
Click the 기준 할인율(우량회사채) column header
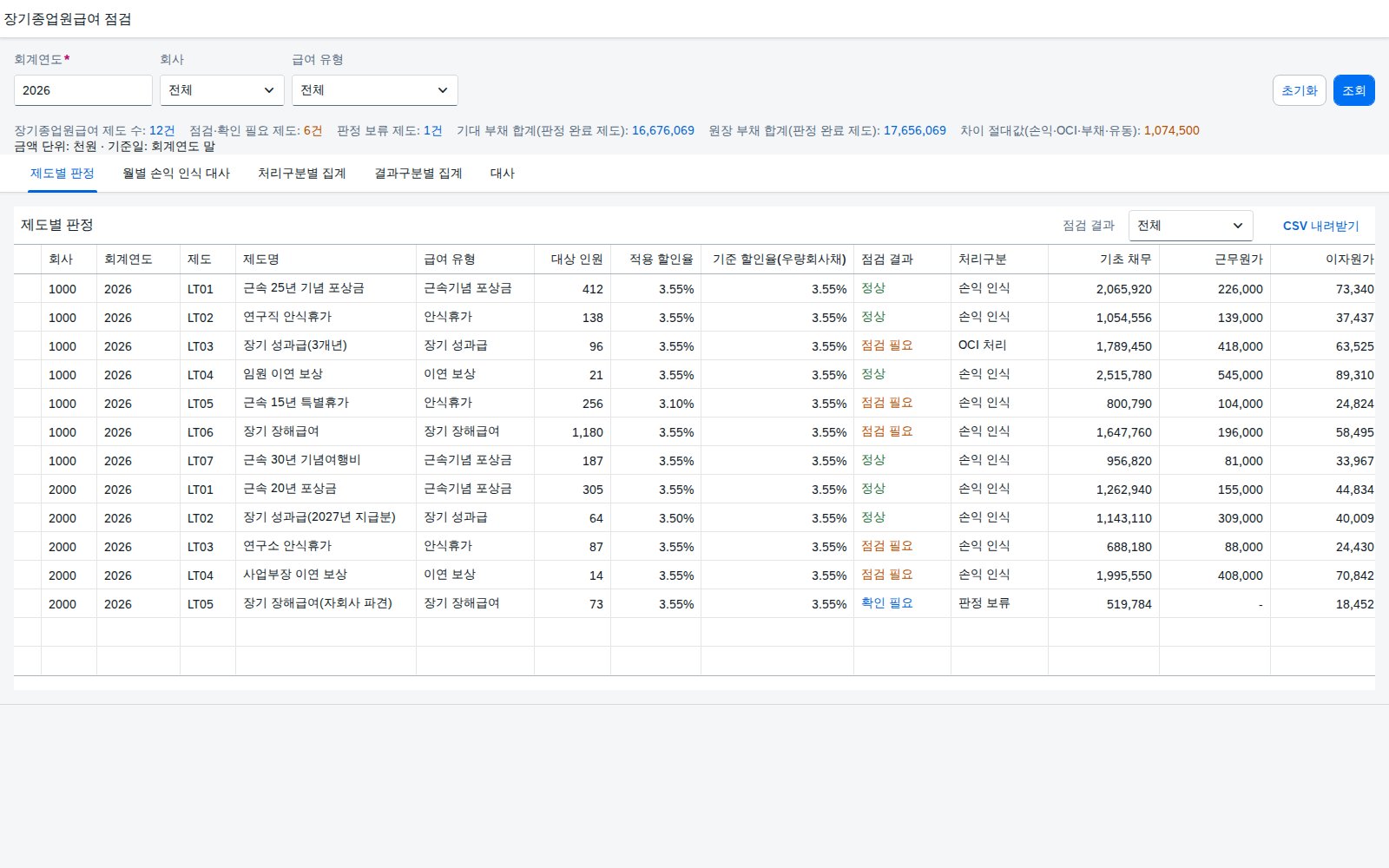click(777, 260)
